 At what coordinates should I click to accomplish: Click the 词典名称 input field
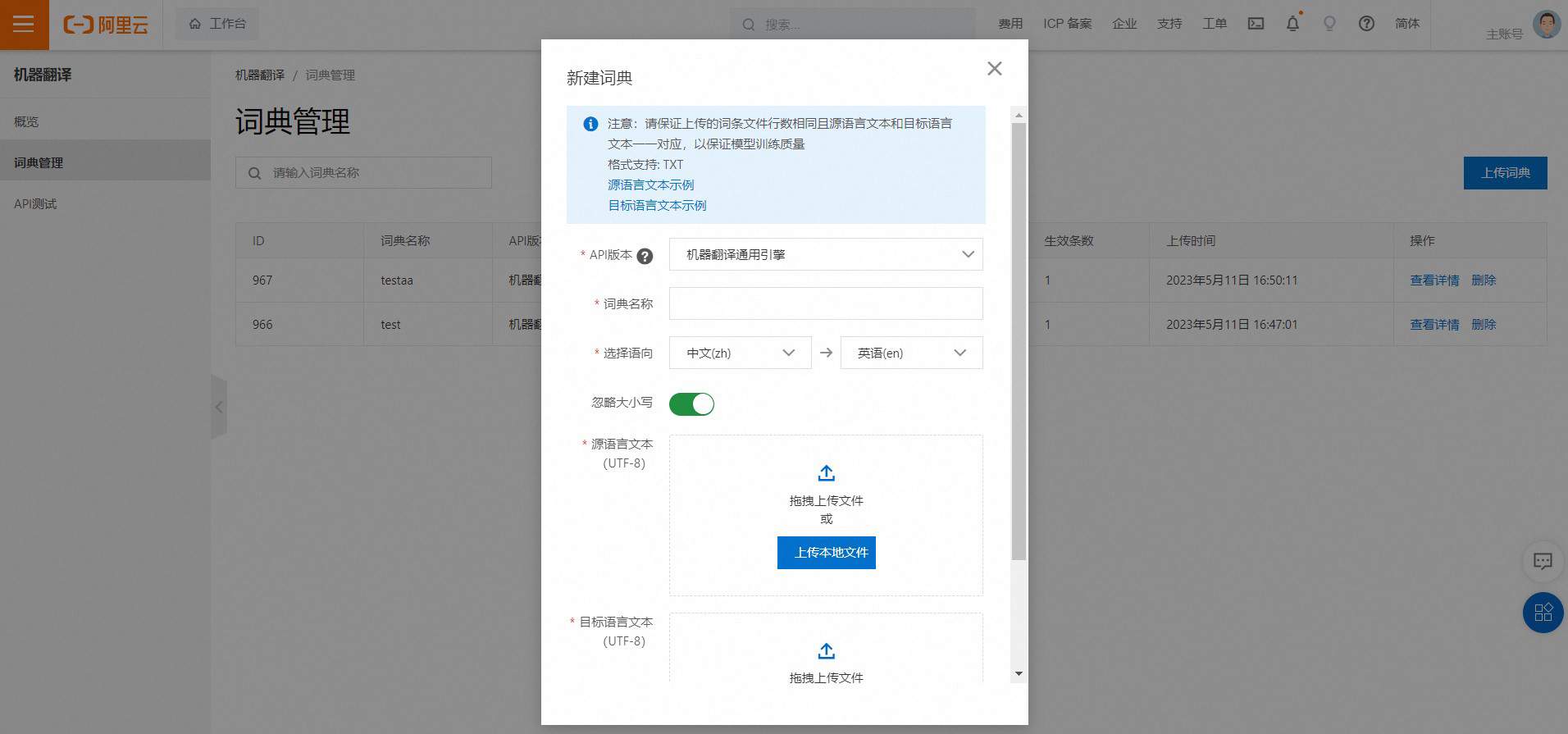pos(826,303)
